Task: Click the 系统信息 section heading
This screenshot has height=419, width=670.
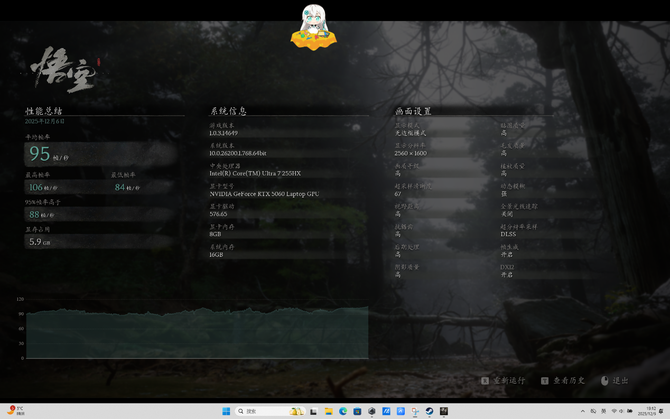Action: 228,111
